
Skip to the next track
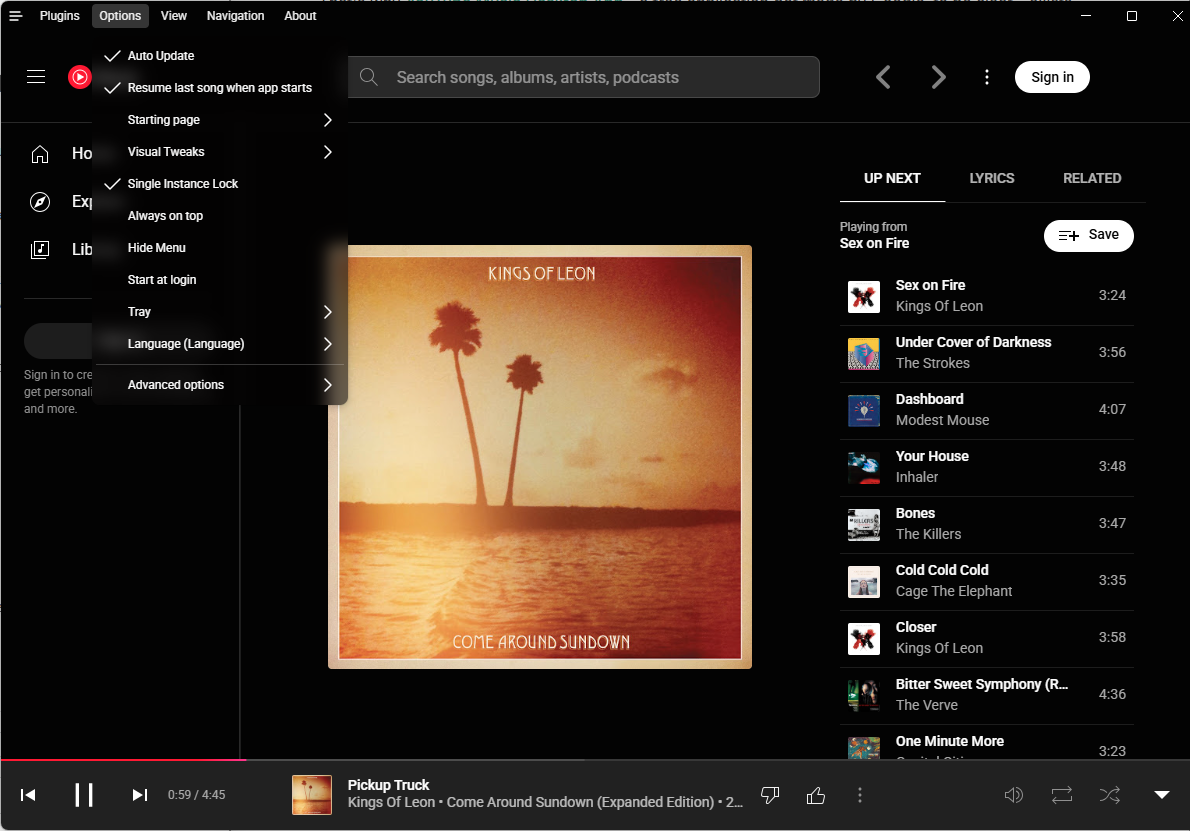[140, 795]
